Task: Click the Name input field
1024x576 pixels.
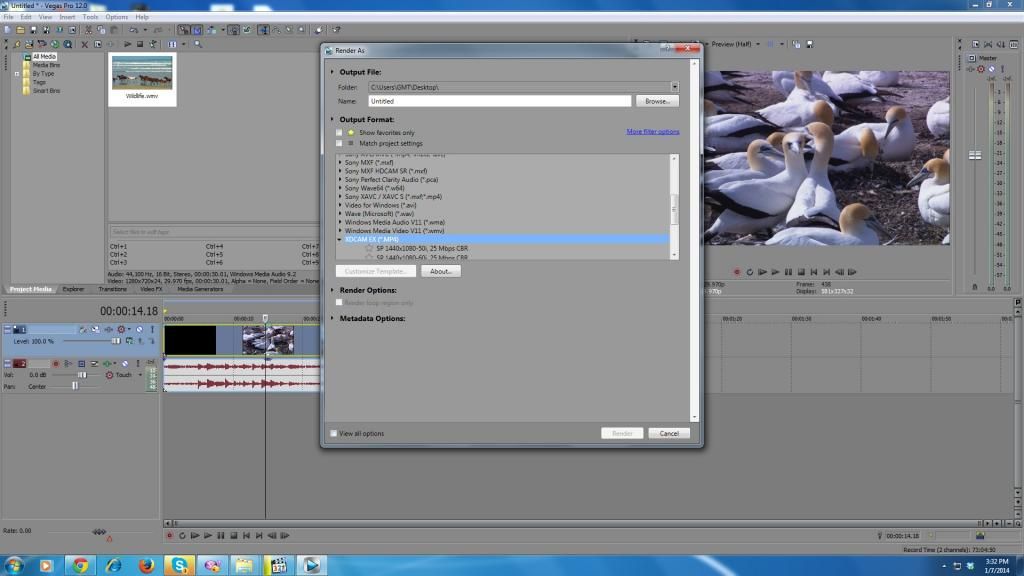Action: tap(500, 101)
